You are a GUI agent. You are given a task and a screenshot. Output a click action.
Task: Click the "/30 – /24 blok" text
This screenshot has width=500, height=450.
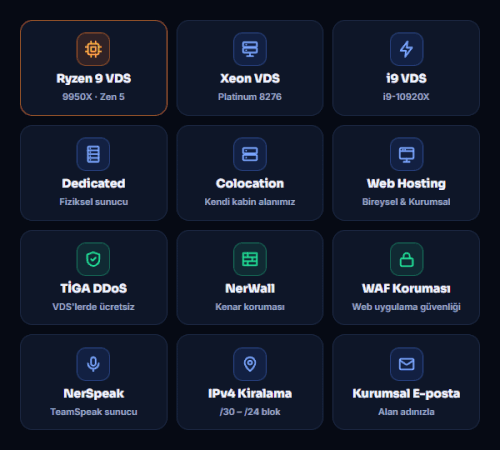pos(250,412)
